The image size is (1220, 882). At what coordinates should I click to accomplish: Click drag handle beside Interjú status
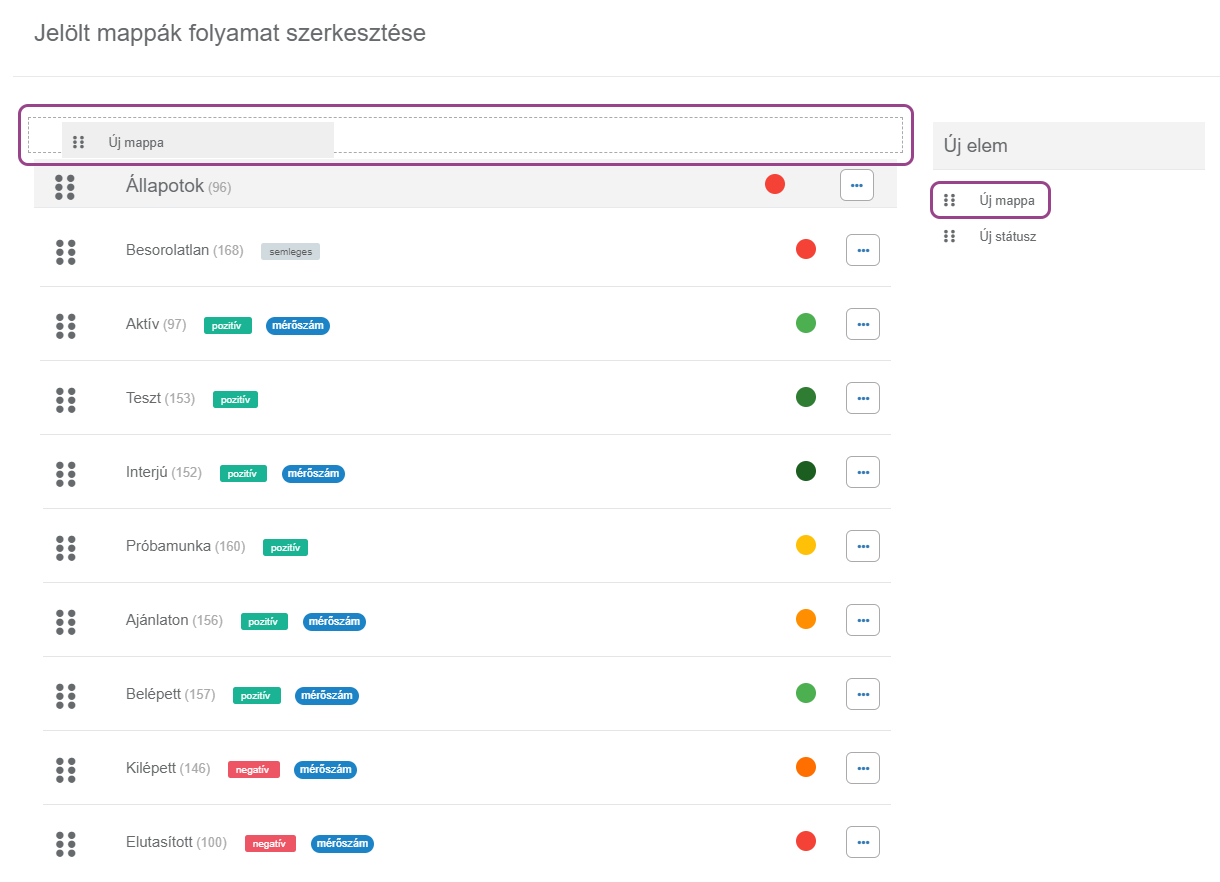(x=66, y=474)
